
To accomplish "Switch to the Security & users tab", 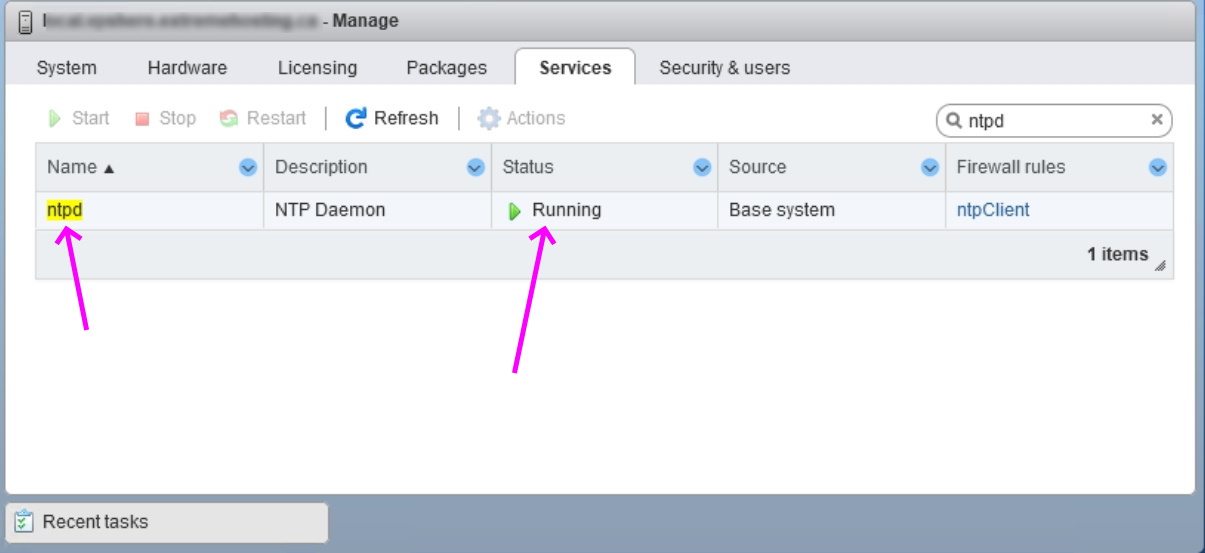I will pos(724,68).
